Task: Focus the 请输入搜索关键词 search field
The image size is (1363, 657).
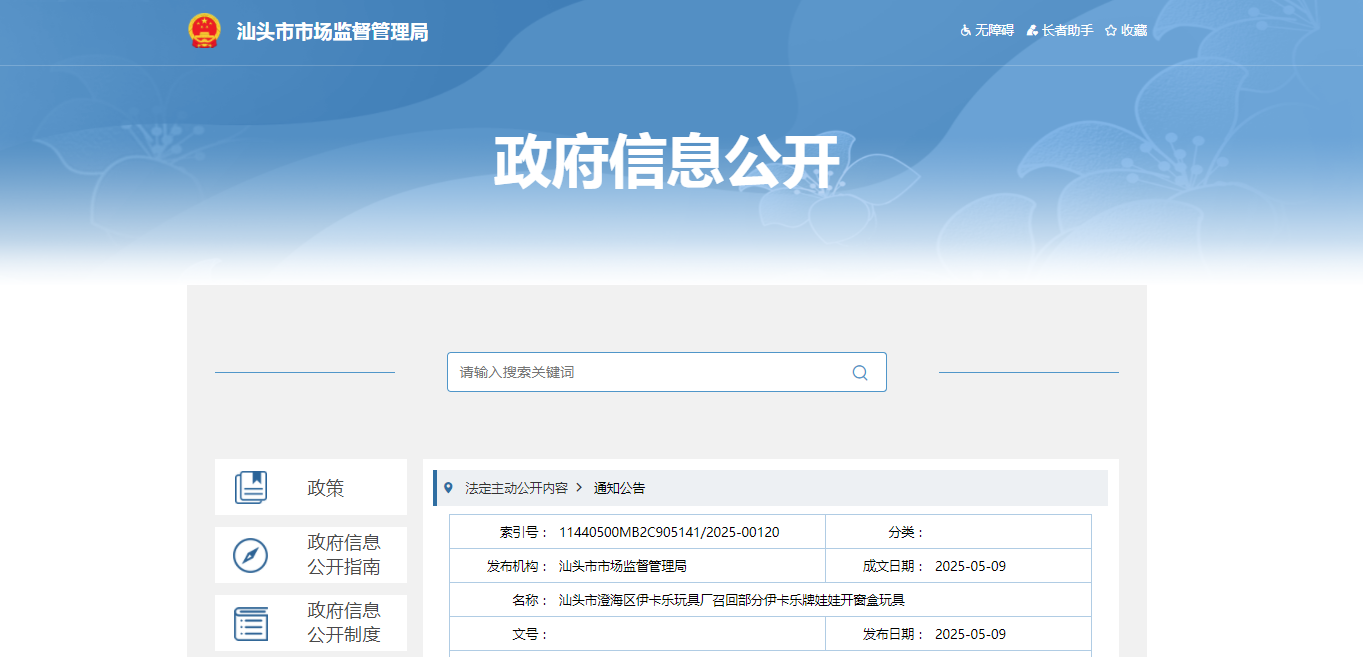Action: tap(650, 372)
